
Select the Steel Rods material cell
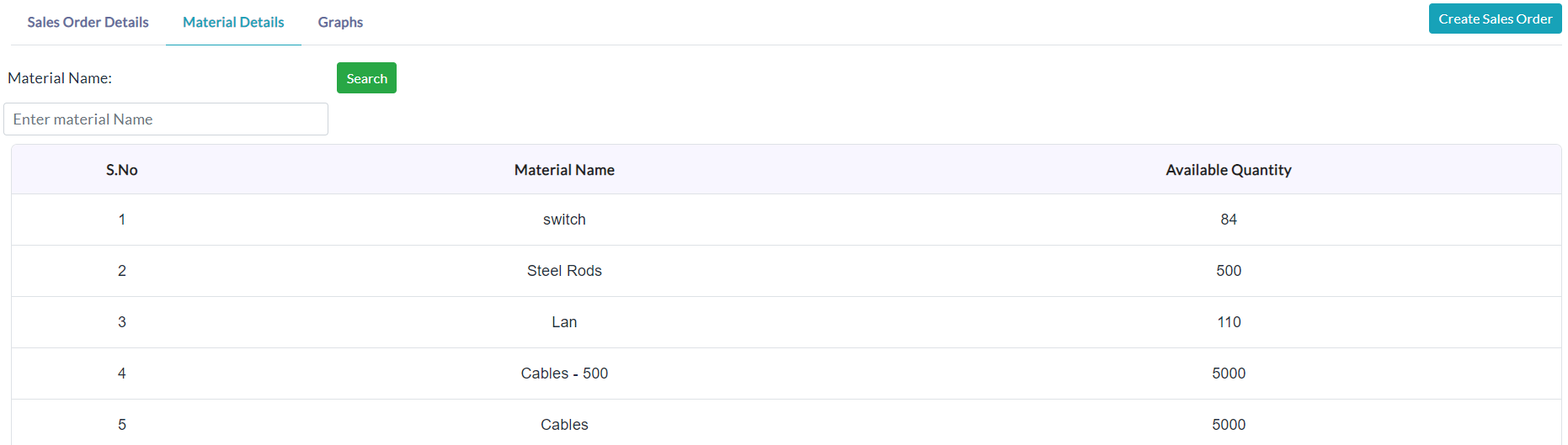point(564,271)
